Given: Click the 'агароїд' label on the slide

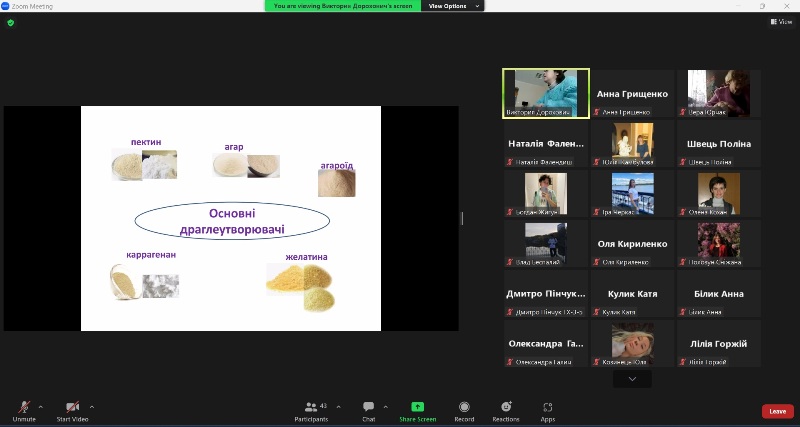Looking at the screenshot, I should coord(337,165).
